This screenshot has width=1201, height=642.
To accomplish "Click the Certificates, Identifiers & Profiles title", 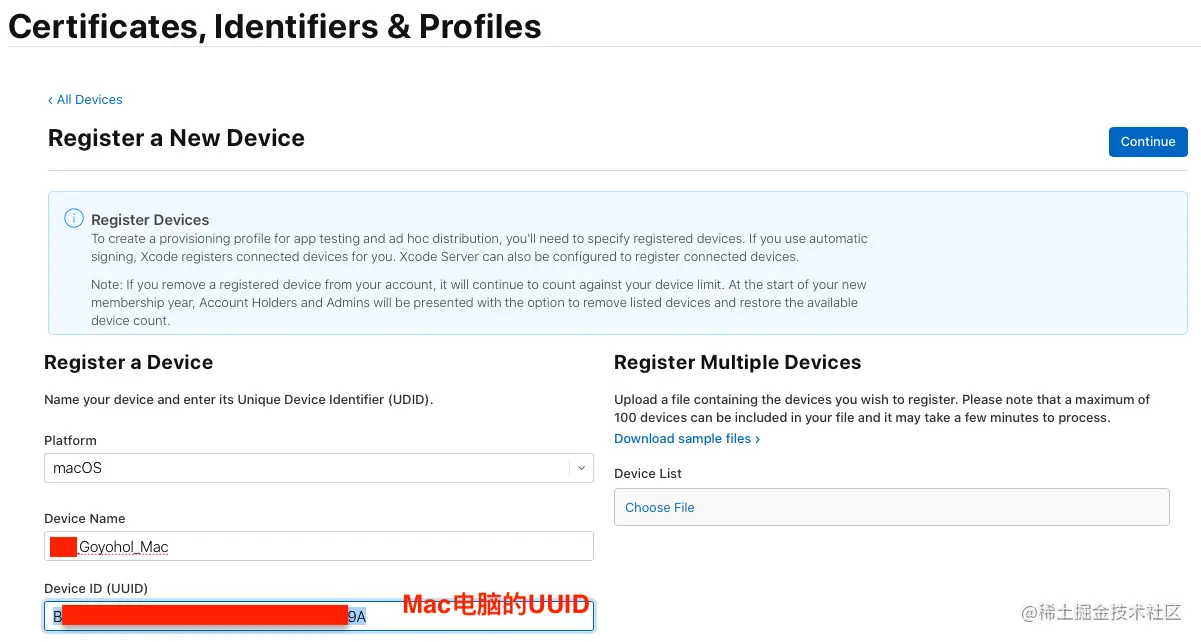I will point(275,26).
